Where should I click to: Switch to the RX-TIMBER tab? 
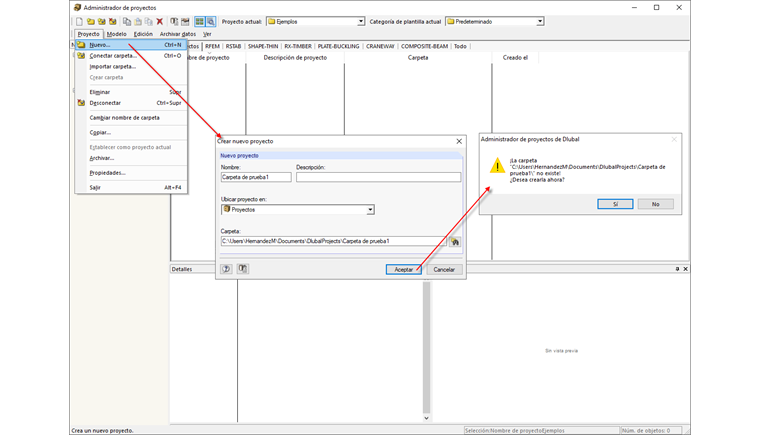click(298, 46)
